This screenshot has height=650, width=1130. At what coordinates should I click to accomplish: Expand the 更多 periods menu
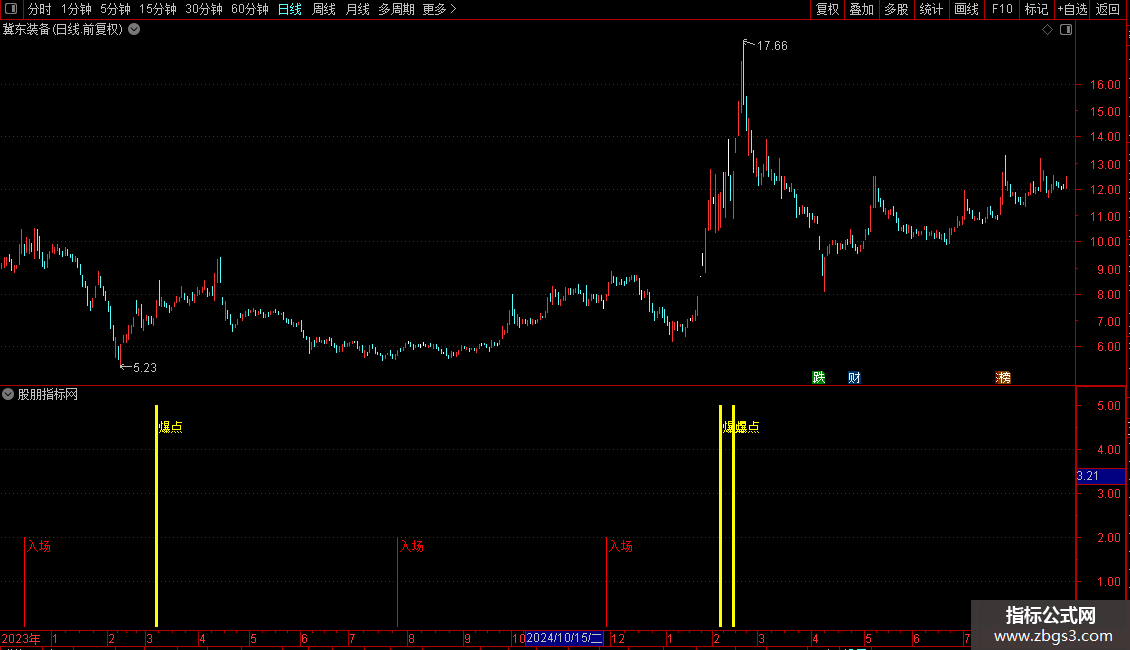coord(439,9)
